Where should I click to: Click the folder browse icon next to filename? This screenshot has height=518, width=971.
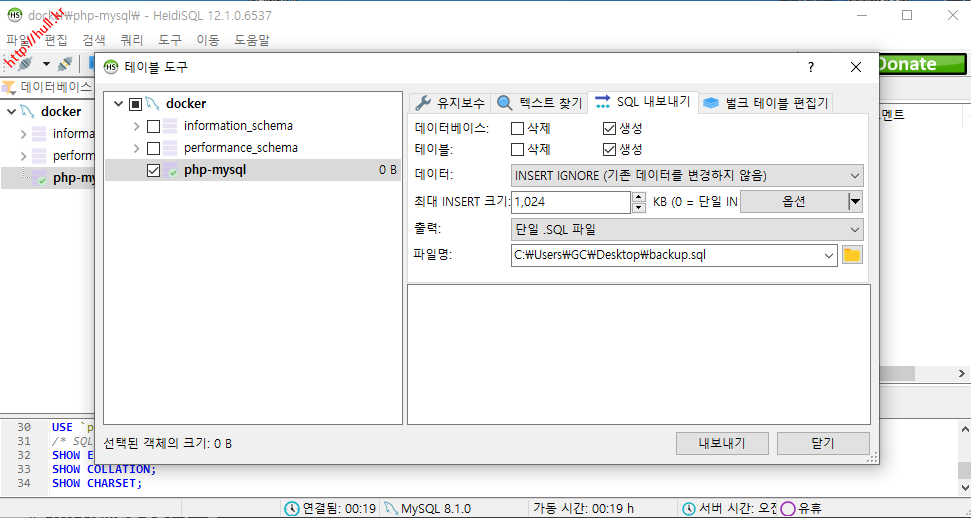tap(851, 255)
